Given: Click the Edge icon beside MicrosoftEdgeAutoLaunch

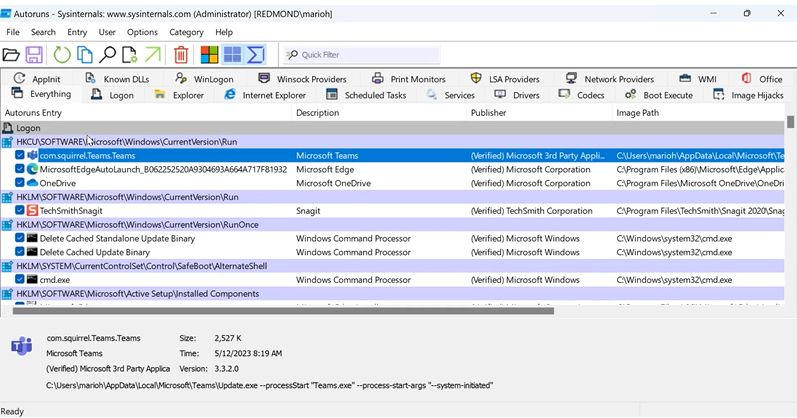Looking at the screenshot, I should [x=33, y=169].
